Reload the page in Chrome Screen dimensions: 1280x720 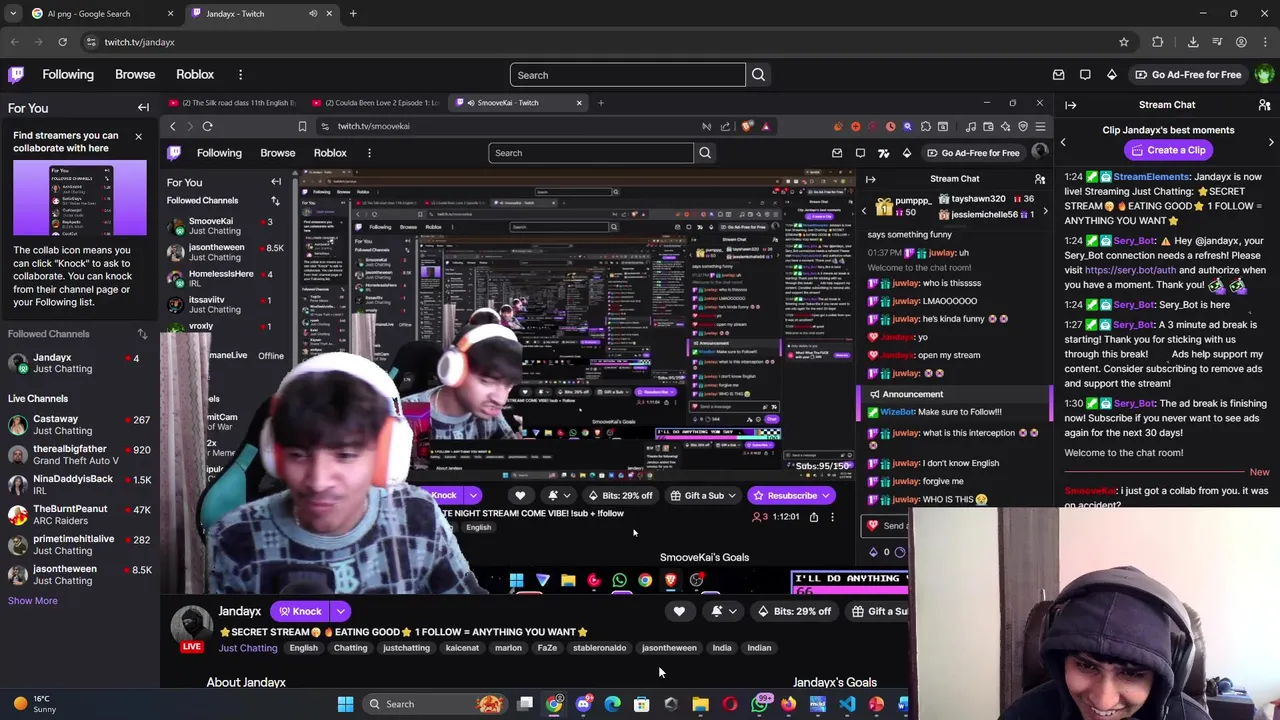pos(62,42)
